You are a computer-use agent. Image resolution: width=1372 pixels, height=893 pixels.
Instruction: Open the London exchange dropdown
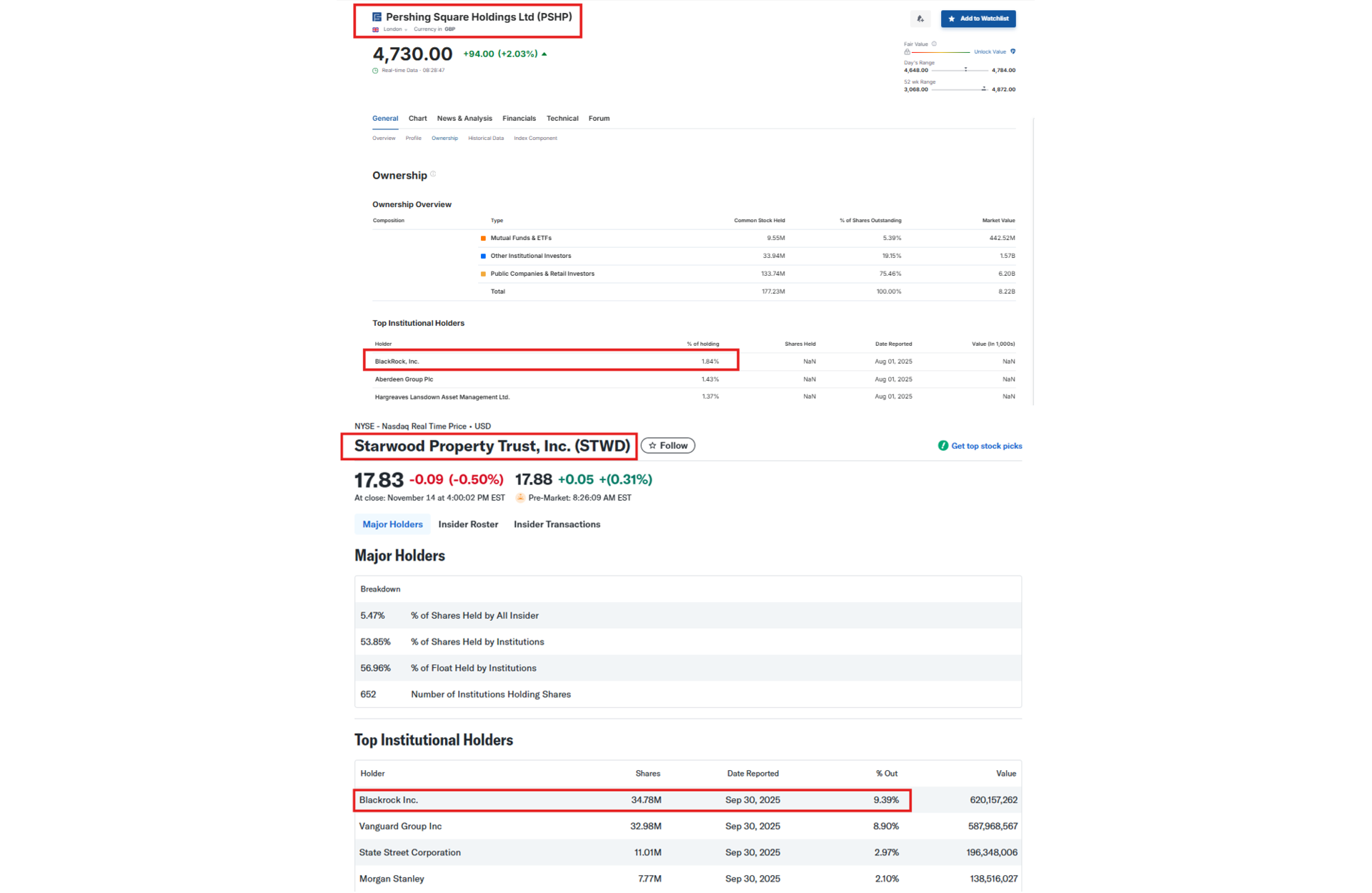(x=395, y=29)
